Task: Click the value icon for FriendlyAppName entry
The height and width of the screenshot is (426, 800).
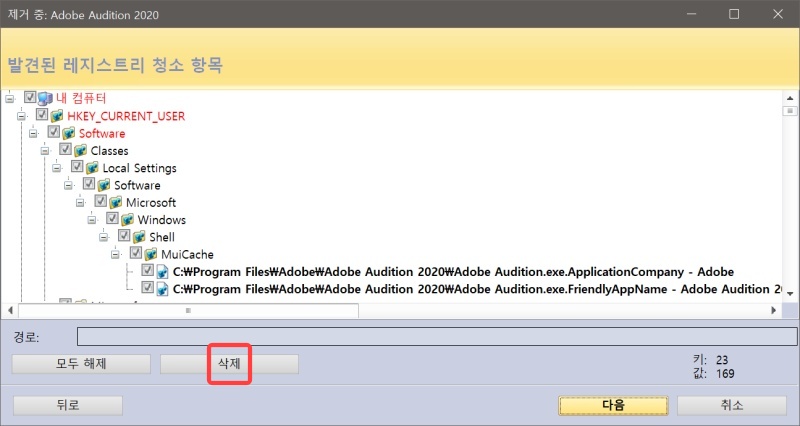Action: (x=163, y=289)
